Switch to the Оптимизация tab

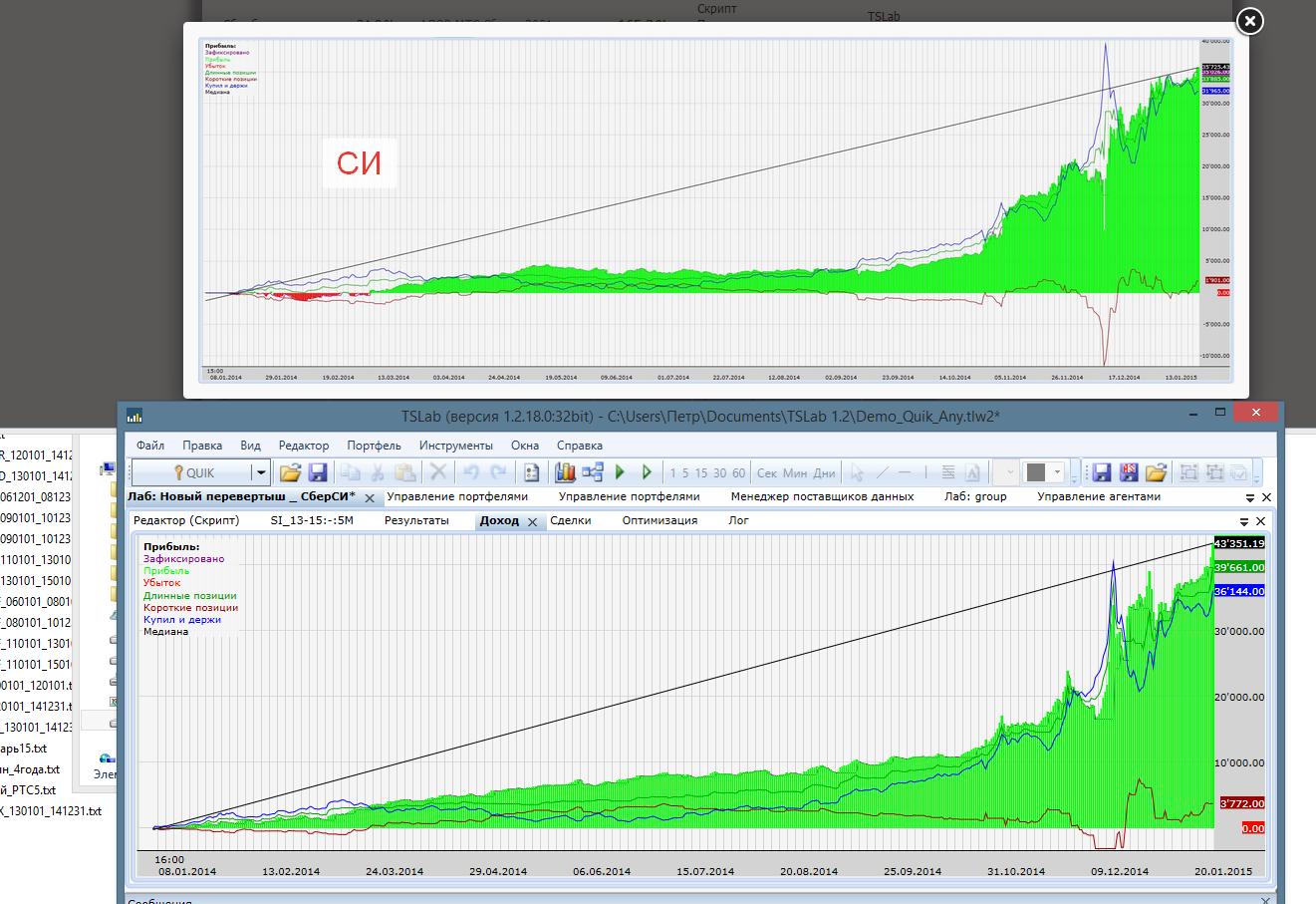(659, 520)
